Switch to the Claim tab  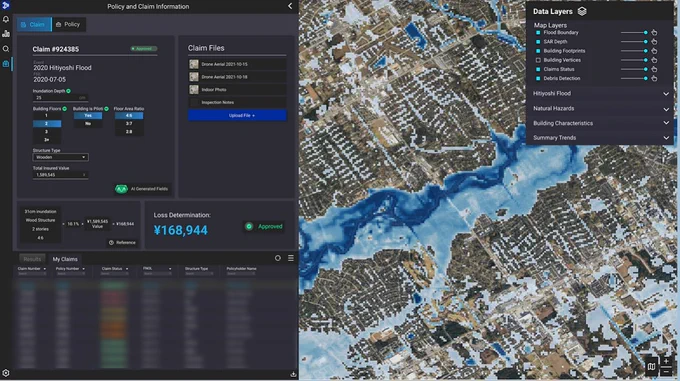[x=34, y=24]
